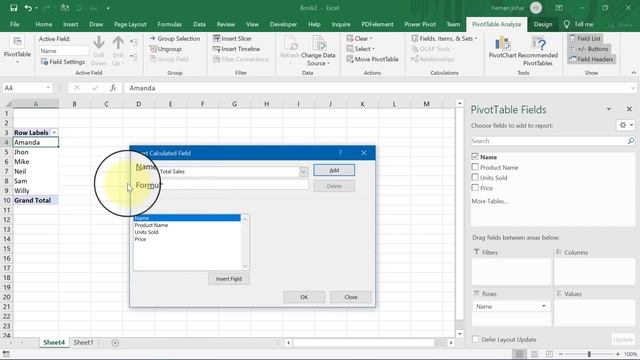Open the Formulas ribbon tab
The width and height of the screenshot is (640, 360).
169,24
